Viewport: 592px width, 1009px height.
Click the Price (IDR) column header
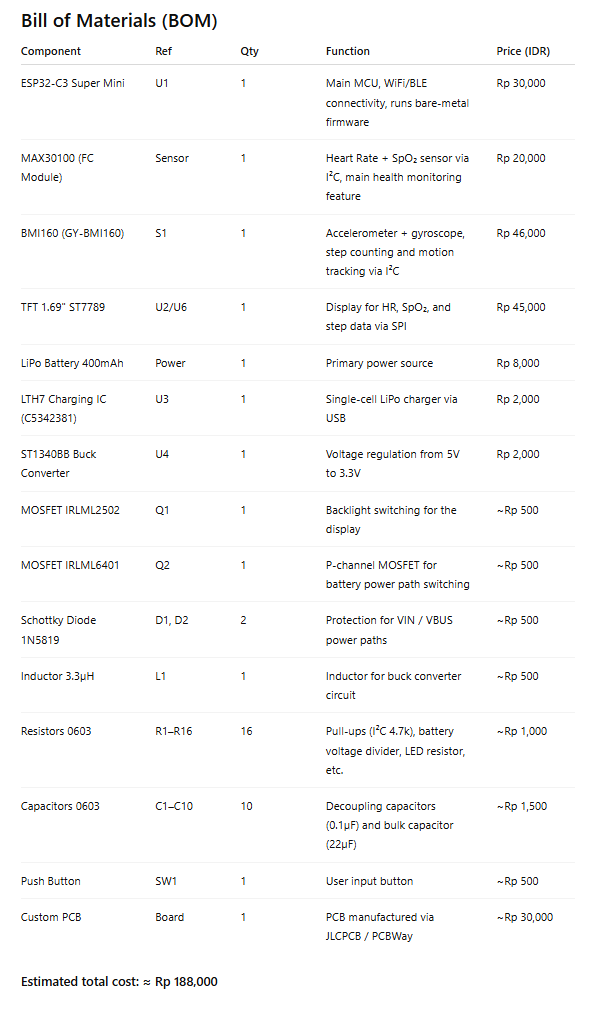tap(523, 51)
